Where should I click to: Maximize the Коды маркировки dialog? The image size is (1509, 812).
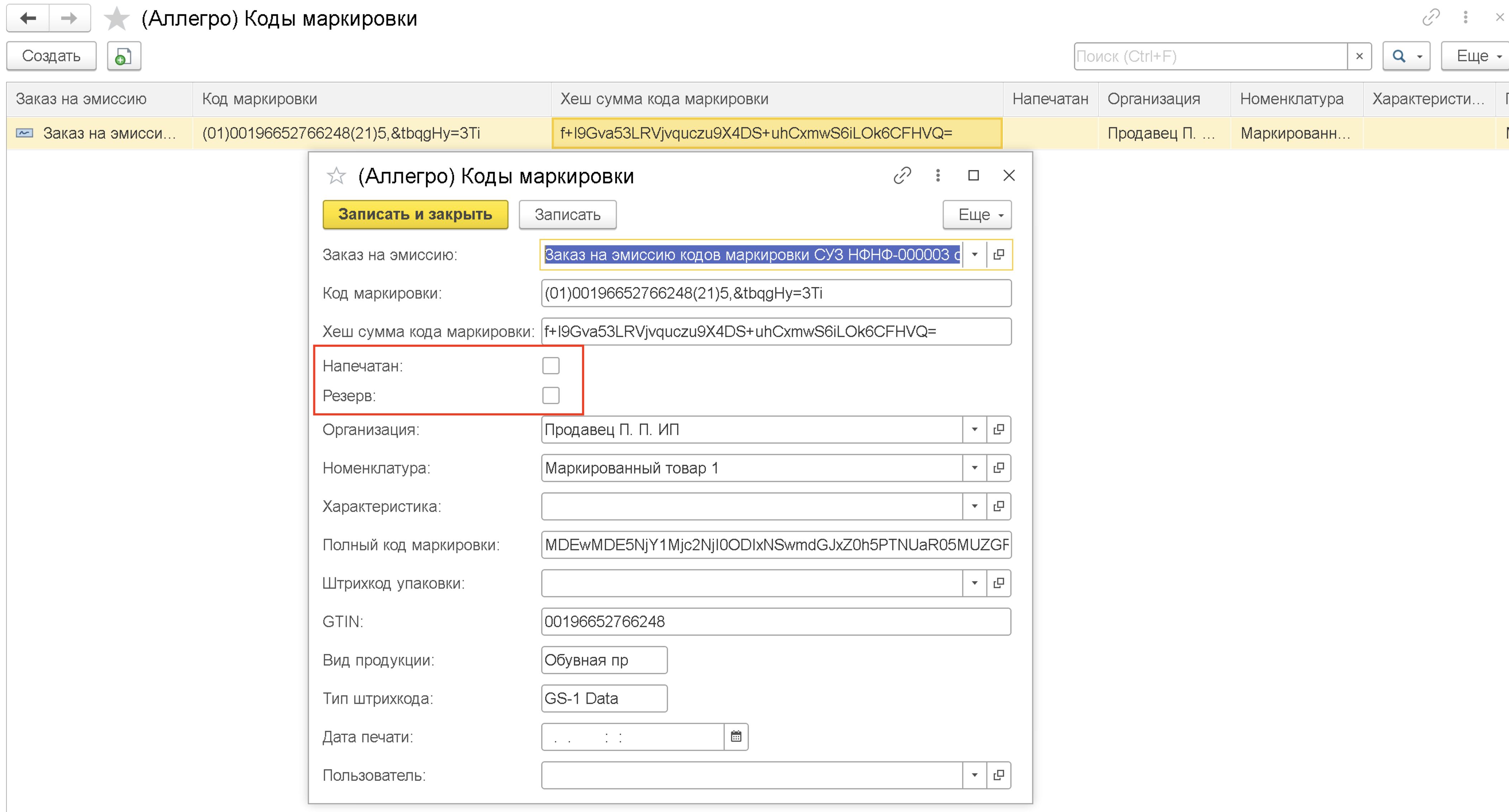(x=974, y=176)
